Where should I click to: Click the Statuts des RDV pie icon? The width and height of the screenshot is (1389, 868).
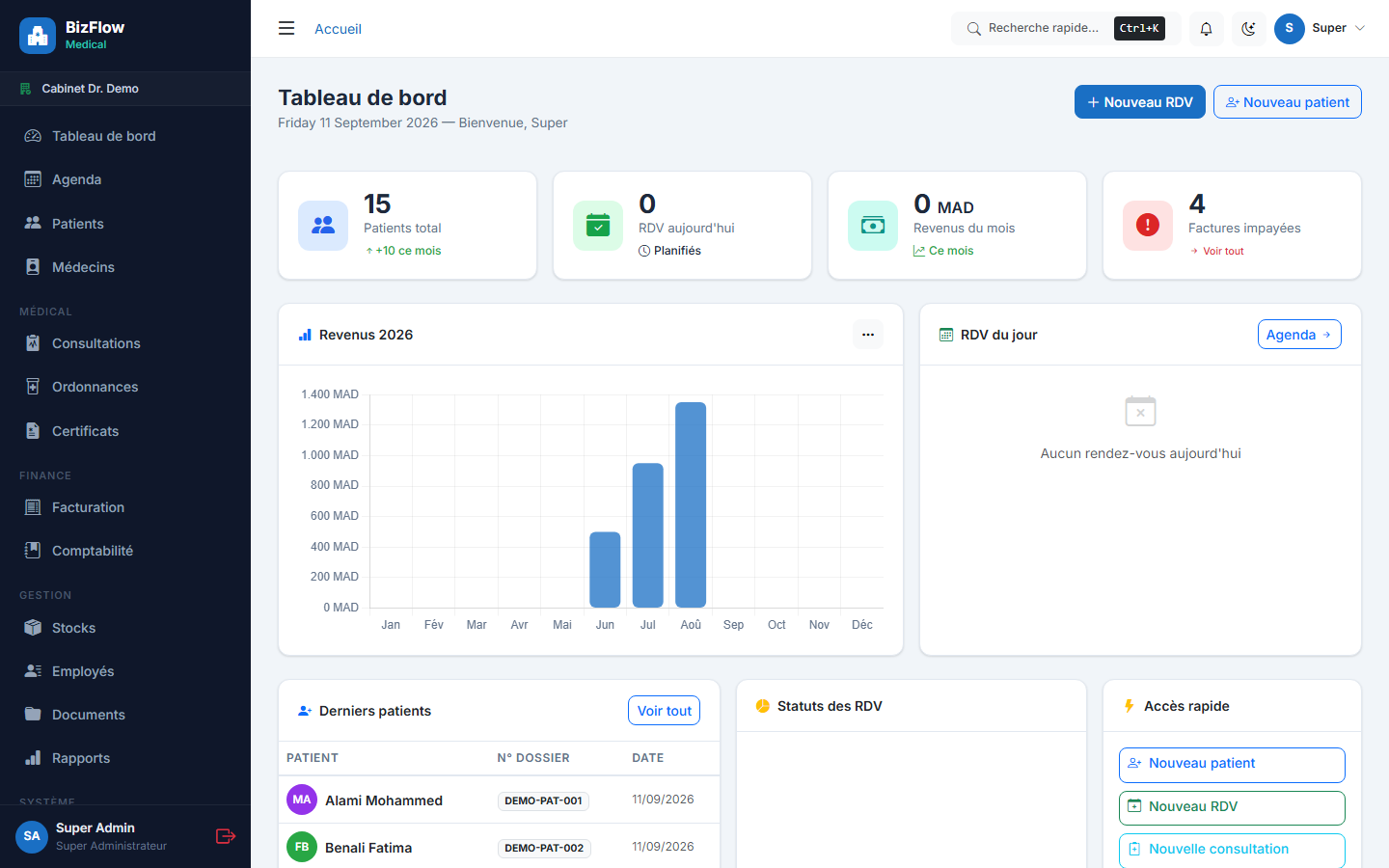[763, 706]
